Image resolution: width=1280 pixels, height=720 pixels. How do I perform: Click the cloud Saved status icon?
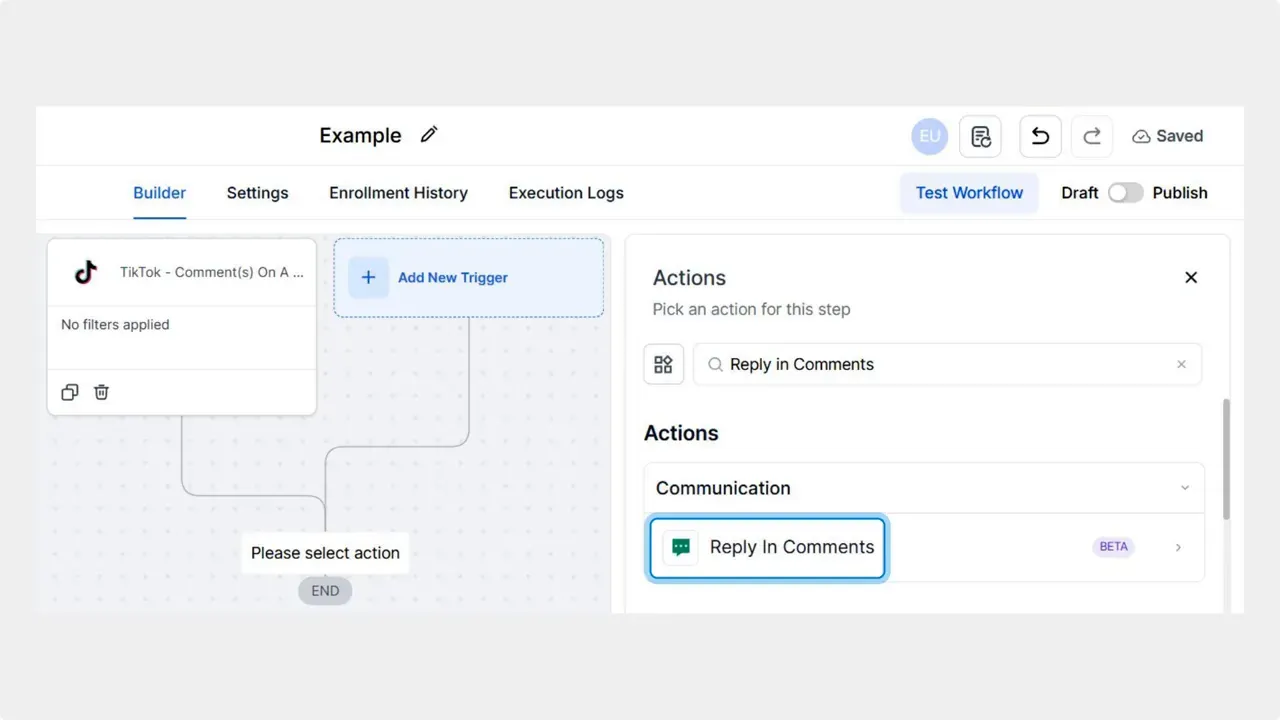[1141, 136]
